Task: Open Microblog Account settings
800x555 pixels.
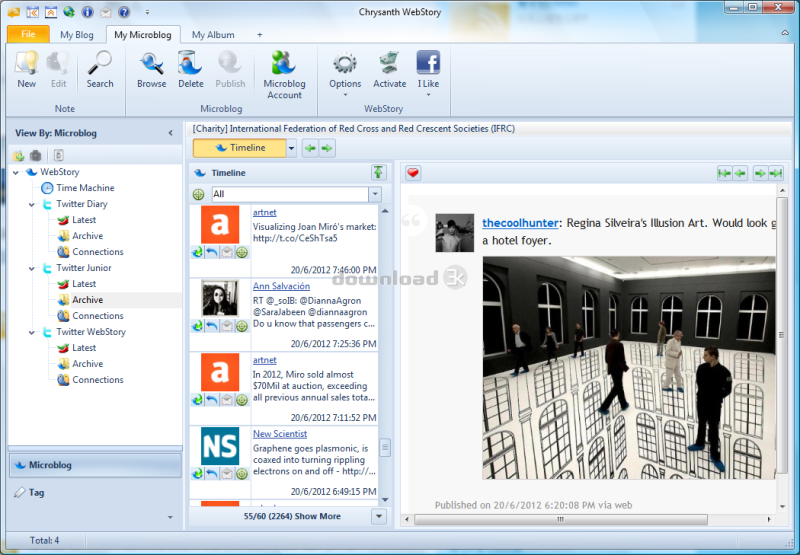Action: [x=284, y=75]
